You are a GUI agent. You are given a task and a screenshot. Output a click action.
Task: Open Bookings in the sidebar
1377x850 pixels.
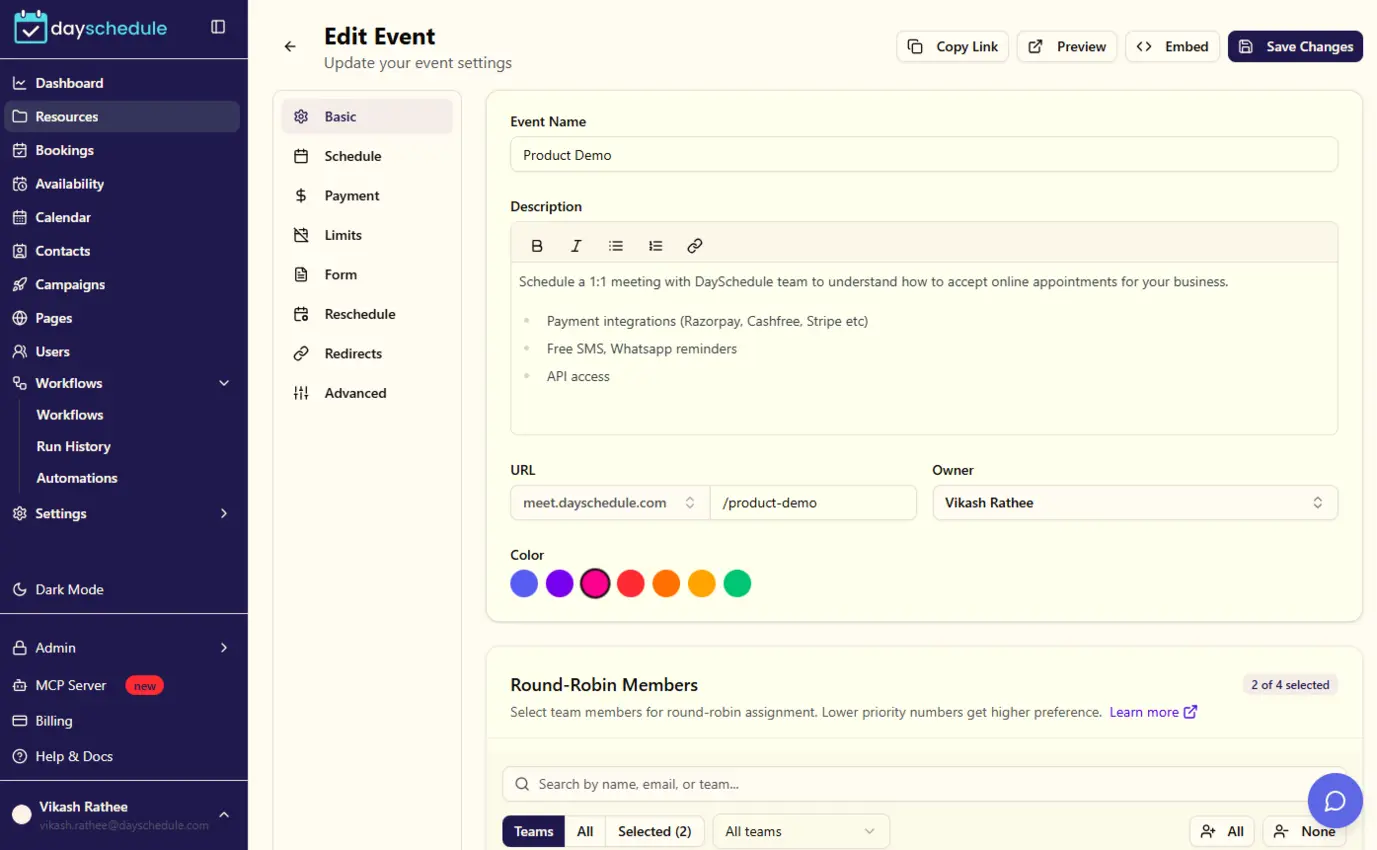point(122,150)
